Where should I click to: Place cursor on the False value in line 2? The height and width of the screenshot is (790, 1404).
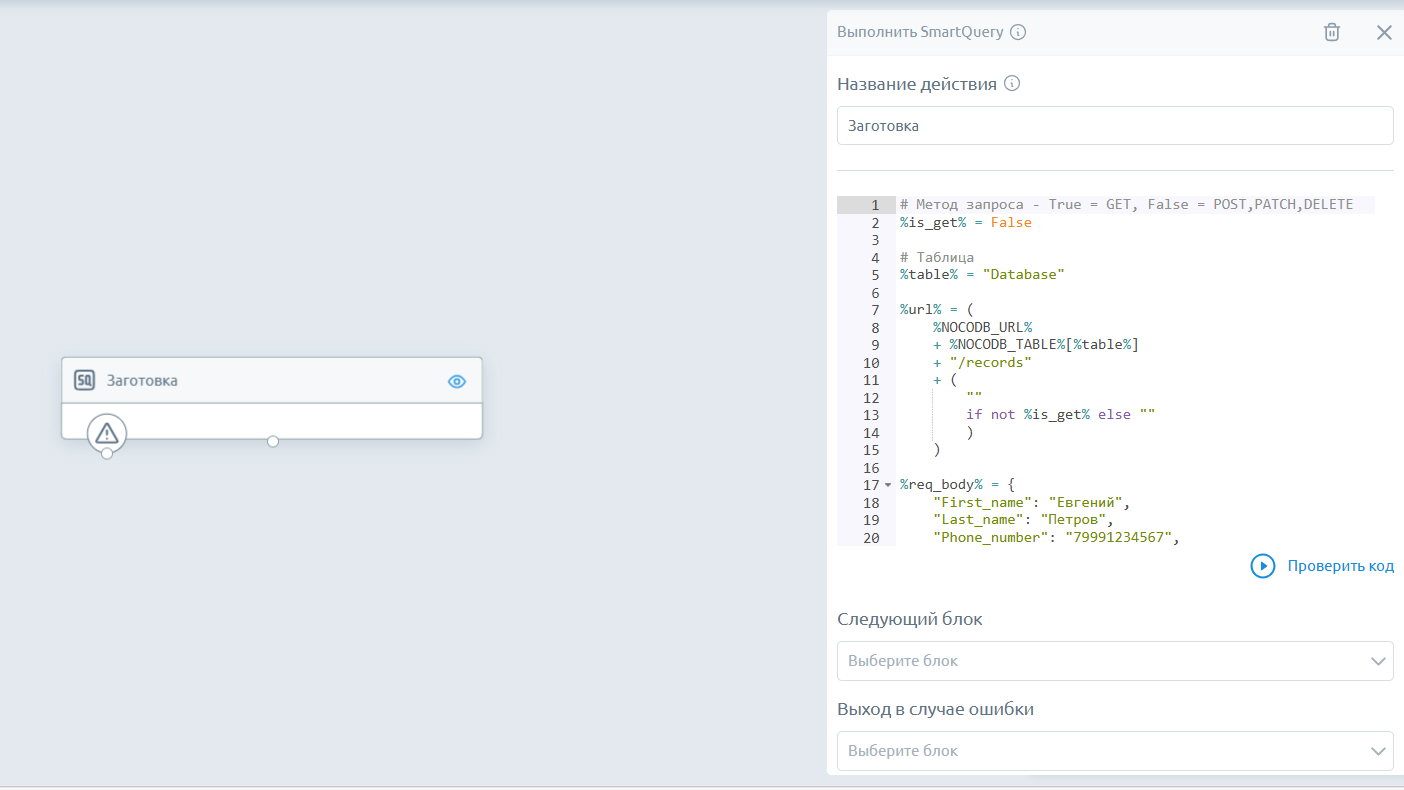pos(1011,223)
